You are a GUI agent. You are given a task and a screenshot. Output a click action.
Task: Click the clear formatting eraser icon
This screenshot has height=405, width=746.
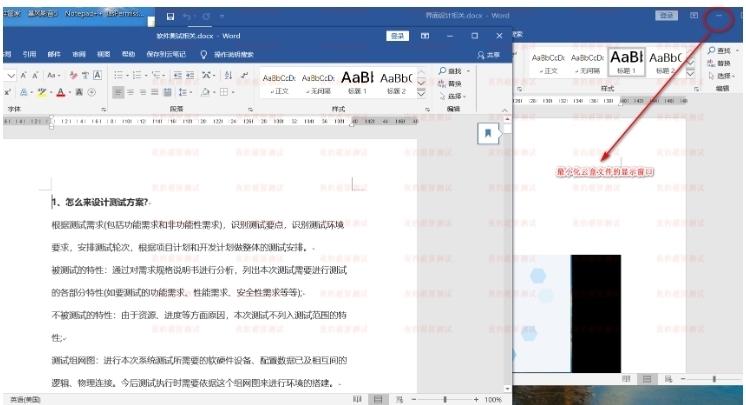click(73, 75)
